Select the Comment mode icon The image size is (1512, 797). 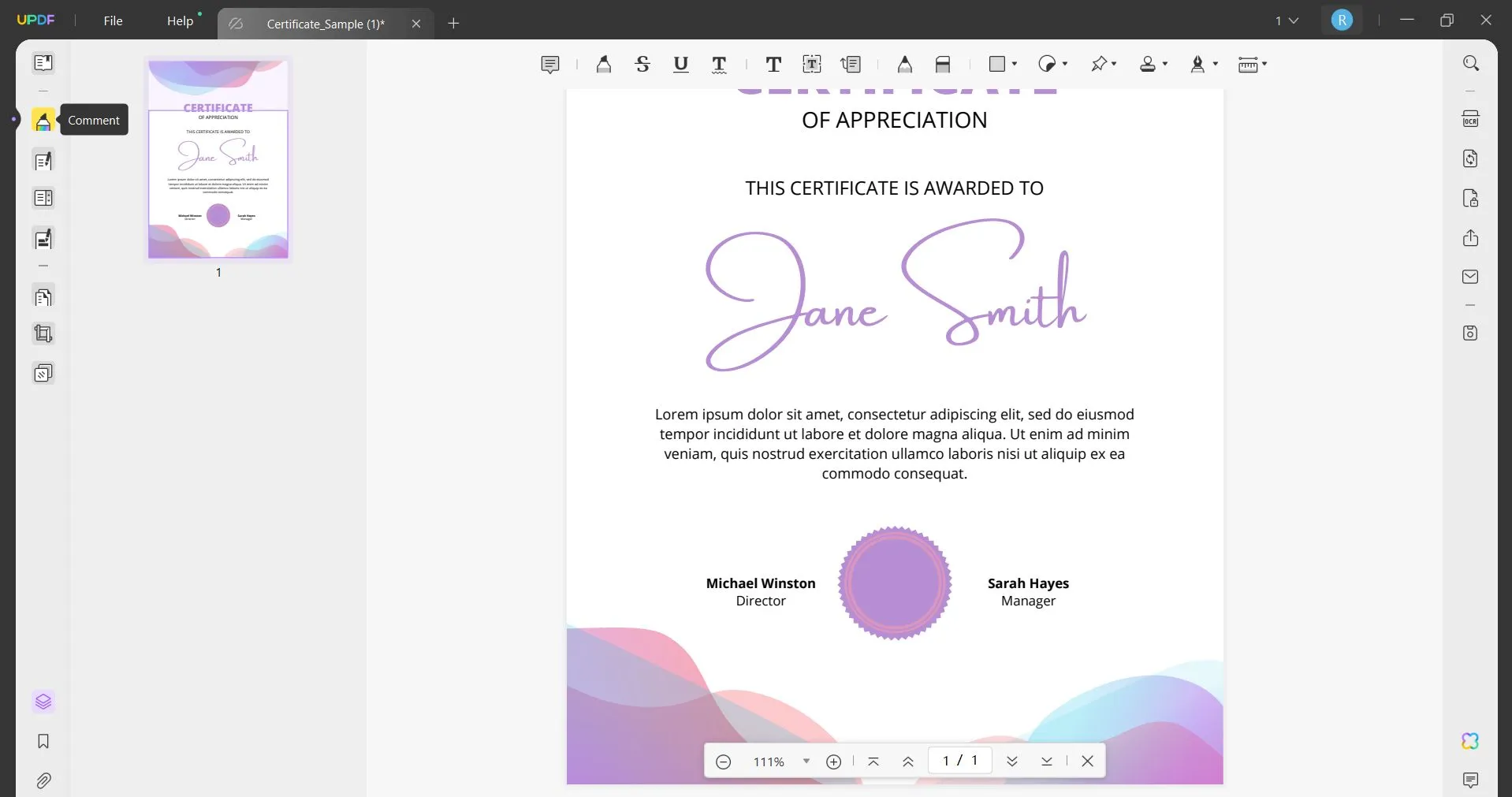click(x=43, y=120)
